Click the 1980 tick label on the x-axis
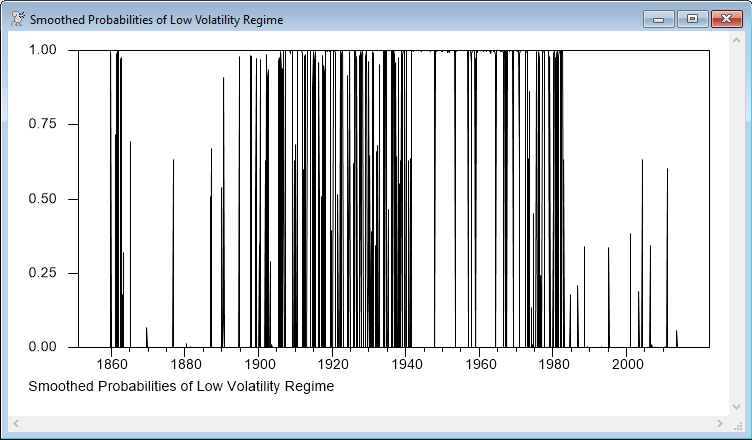This screenshot has width=752, height=440. (553, 365)
